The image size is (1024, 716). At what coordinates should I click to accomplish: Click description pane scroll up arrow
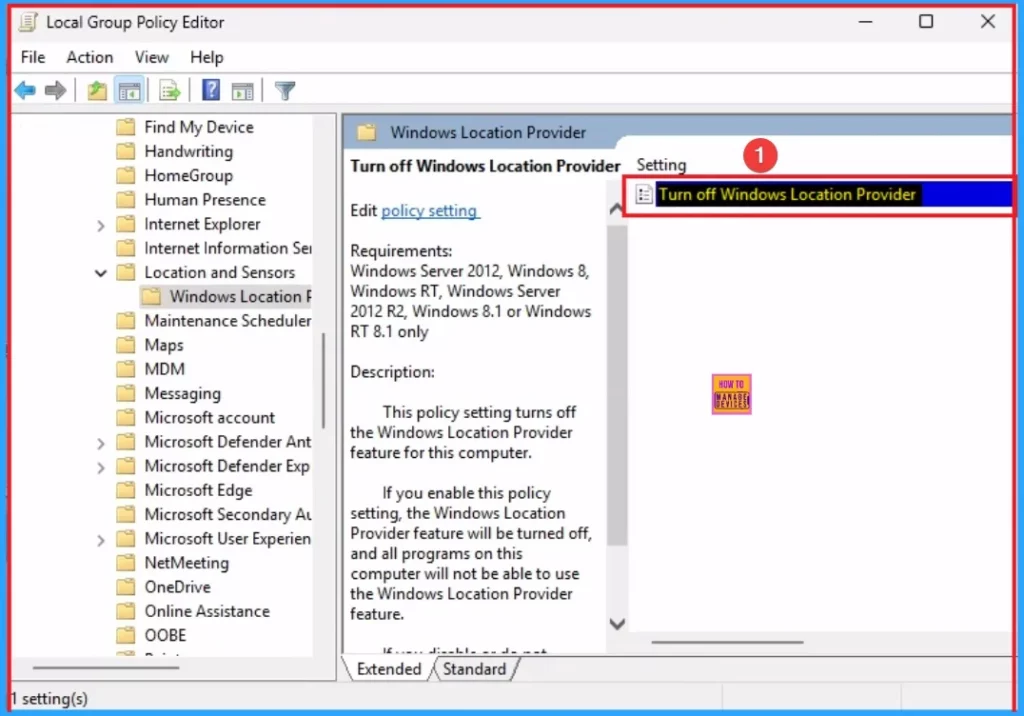point(616,209)
